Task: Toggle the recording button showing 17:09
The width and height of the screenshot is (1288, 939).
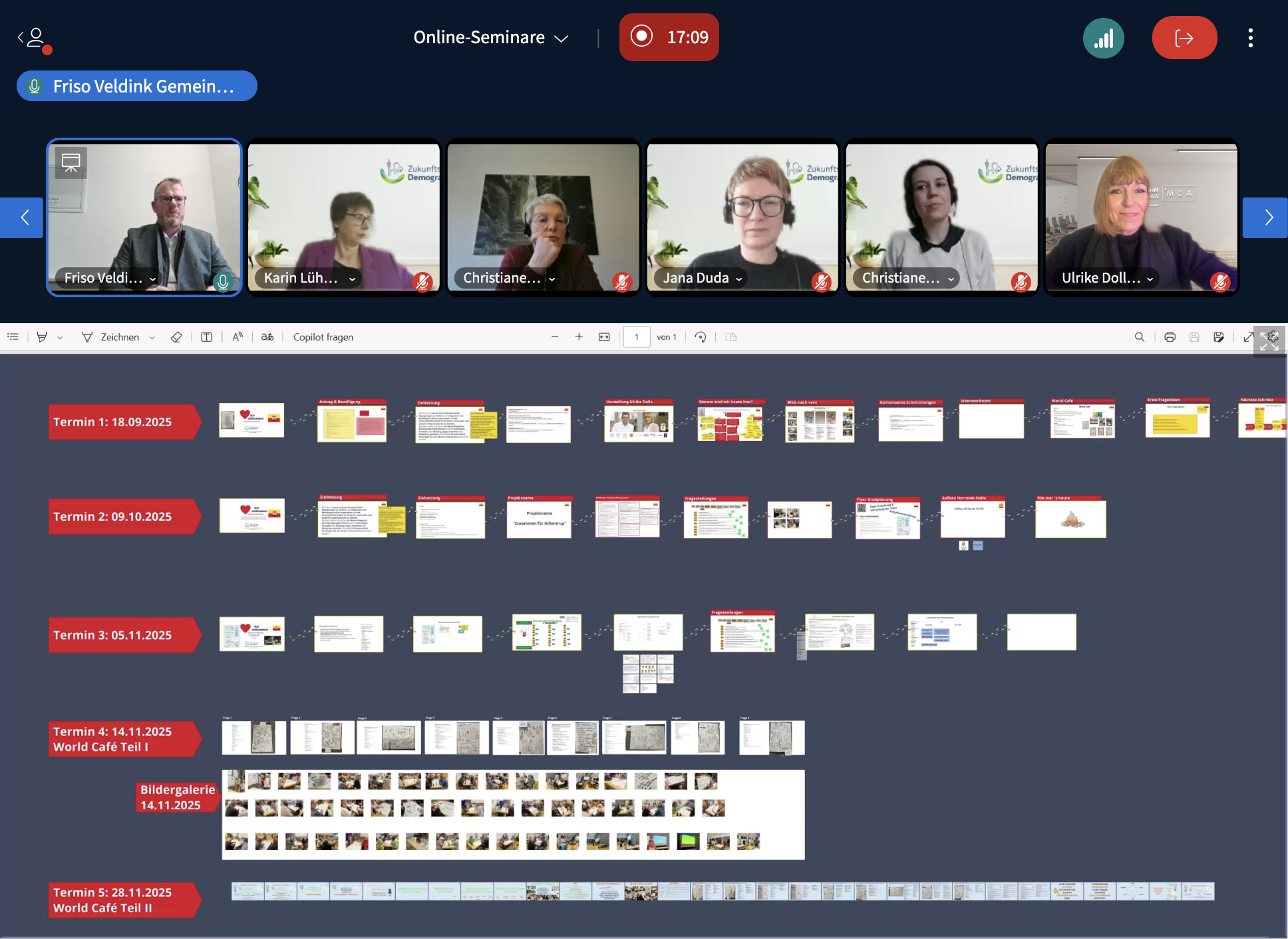Action: 669,37
